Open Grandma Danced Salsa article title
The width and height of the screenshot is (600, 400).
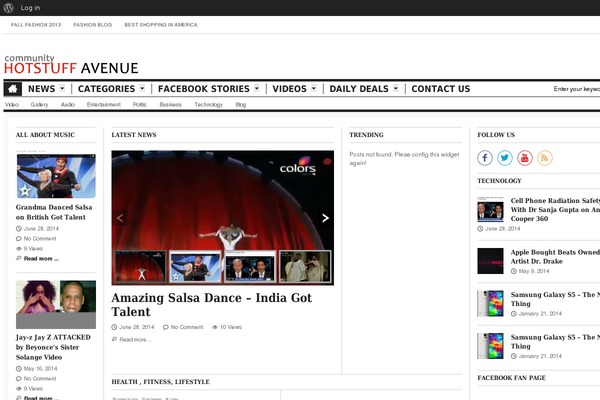coord(54,212)
